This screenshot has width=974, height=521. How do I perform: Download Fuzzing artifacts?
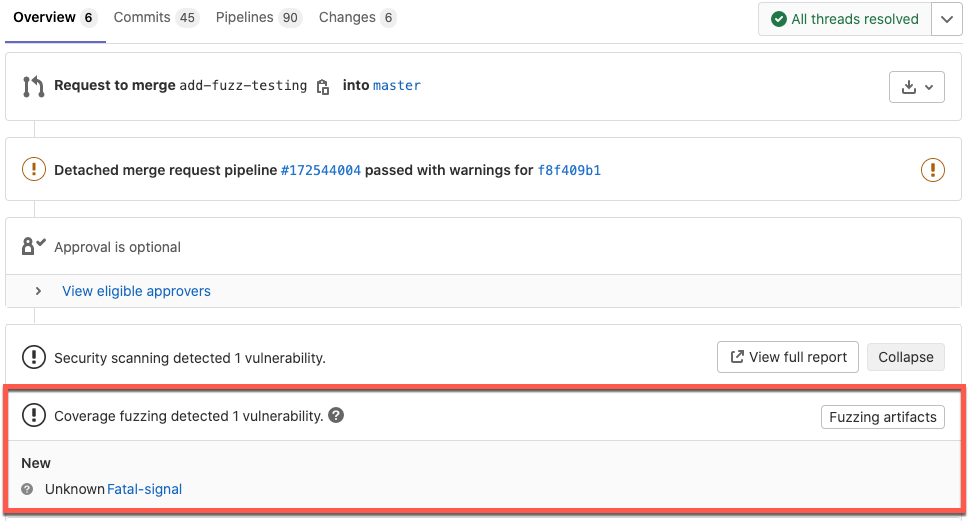(883, 417)
